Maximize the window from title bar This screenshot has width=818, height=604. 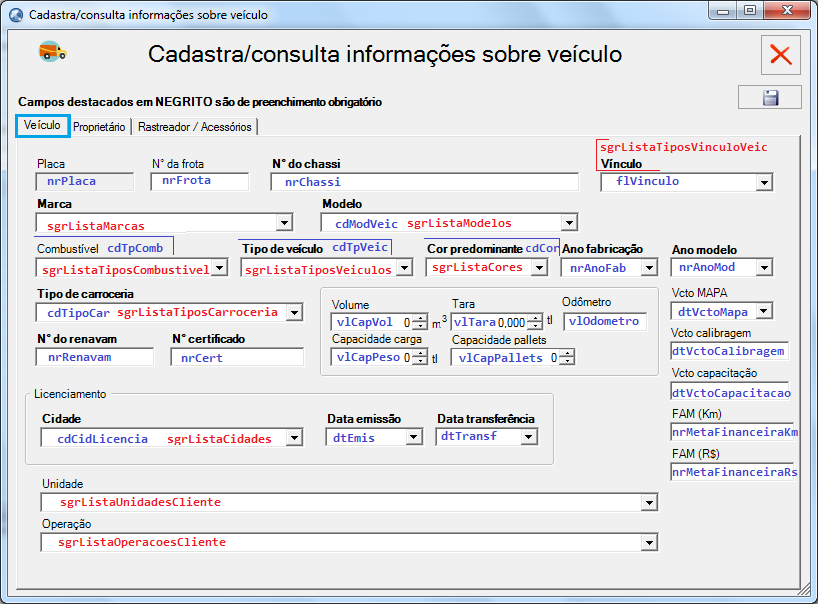coord(750,11)
